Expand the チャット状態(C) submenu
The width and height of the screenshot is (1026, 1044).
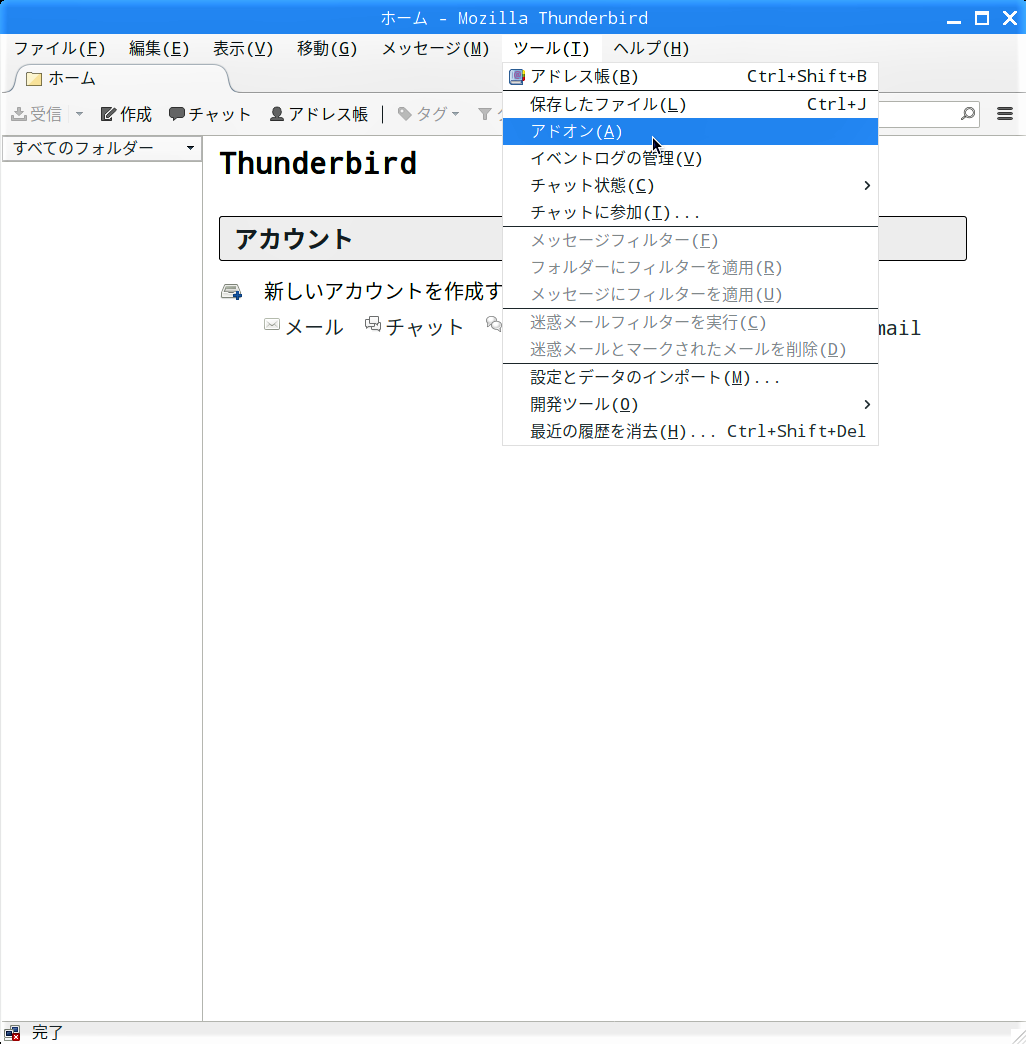point(690,186)
